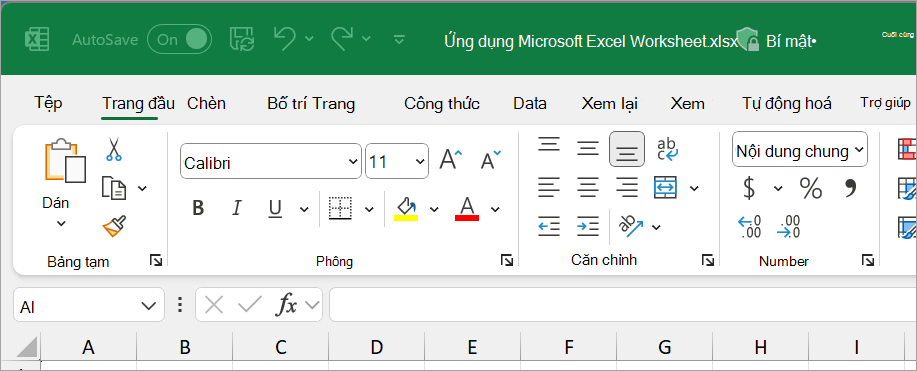The height and width of the screenshot is (371, 917).
Task: Toggle Bold formatting
Action: (198, 208)
